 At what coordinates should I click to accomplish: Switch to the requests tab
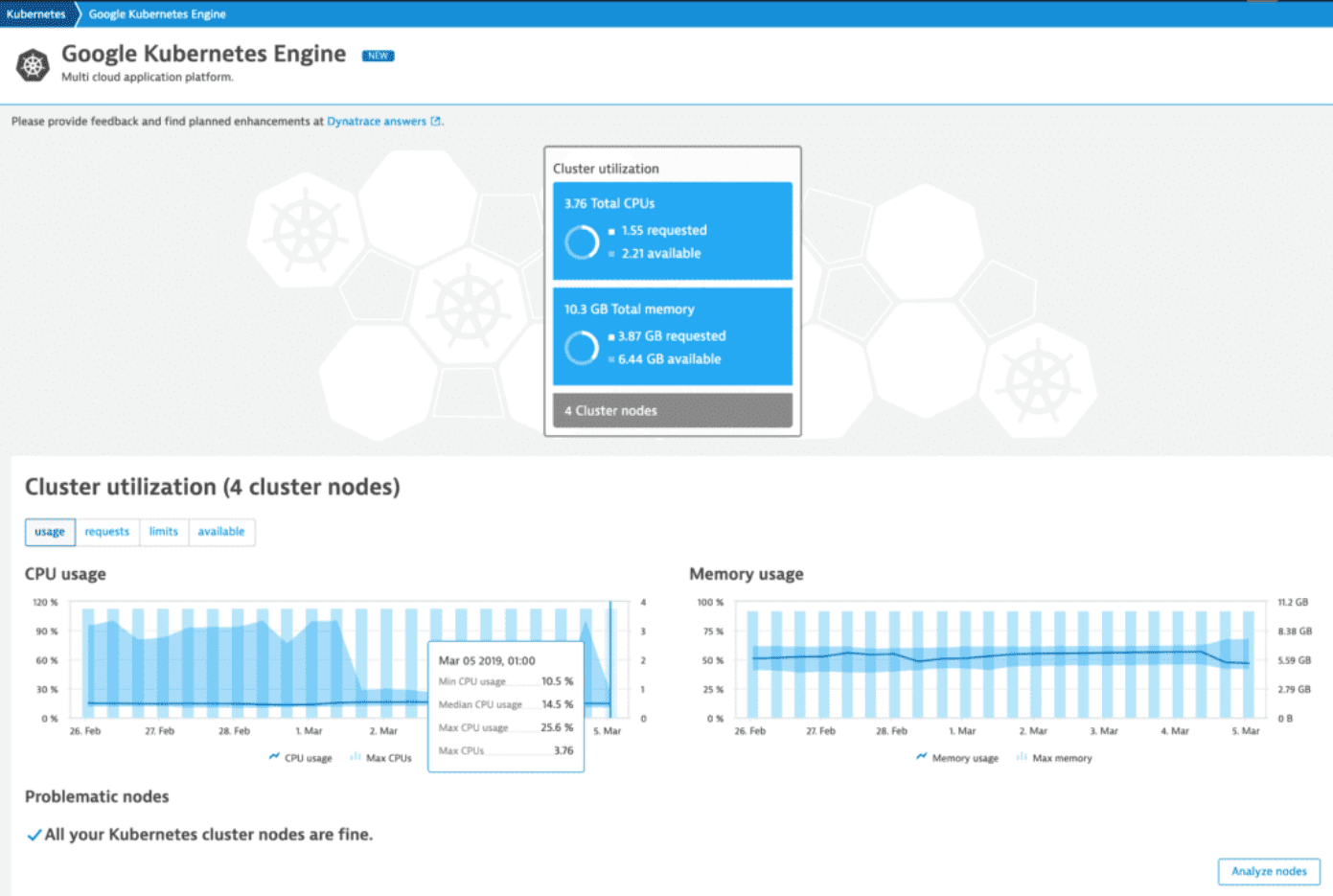click(x=107, y=532)
